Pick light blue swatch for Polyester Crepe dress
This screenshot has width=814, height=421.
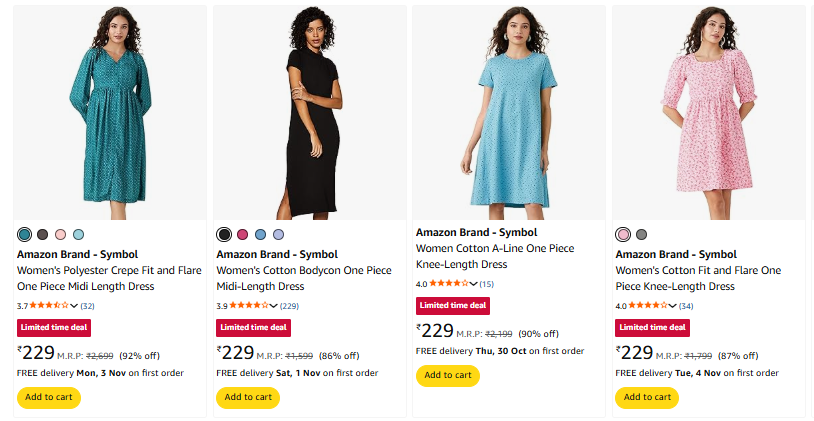coord(79,234)
